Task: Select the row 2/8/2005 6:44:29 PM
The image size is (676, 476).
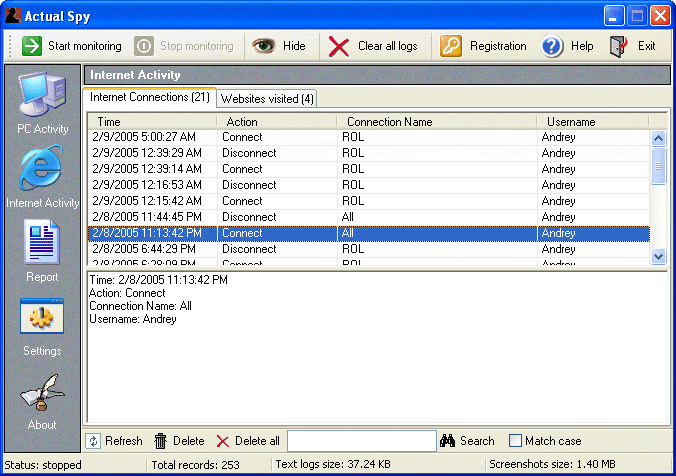Action: click(369, 249)
